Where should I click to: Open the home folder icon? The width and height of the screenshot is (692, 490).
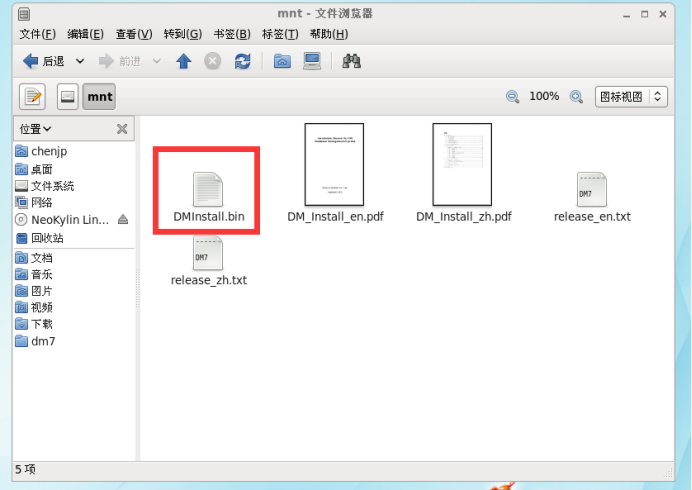point(282,61)
